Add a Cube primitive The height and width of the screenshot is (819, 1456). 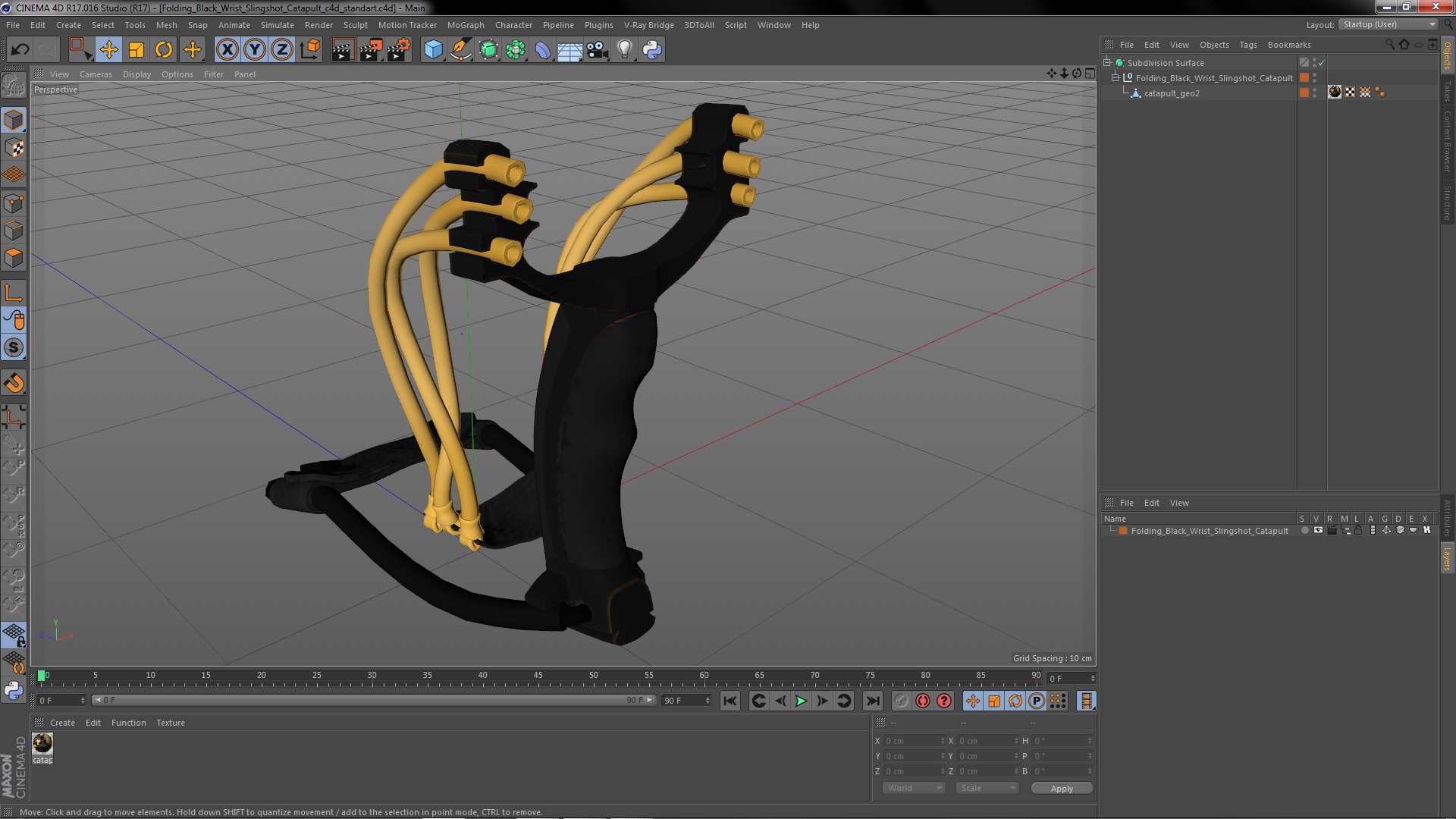pyautogui.click(x=433, y=50)
